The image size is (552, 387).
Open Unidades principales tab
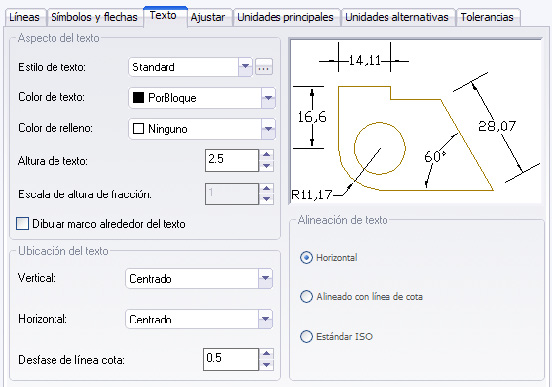coord(286,17)
